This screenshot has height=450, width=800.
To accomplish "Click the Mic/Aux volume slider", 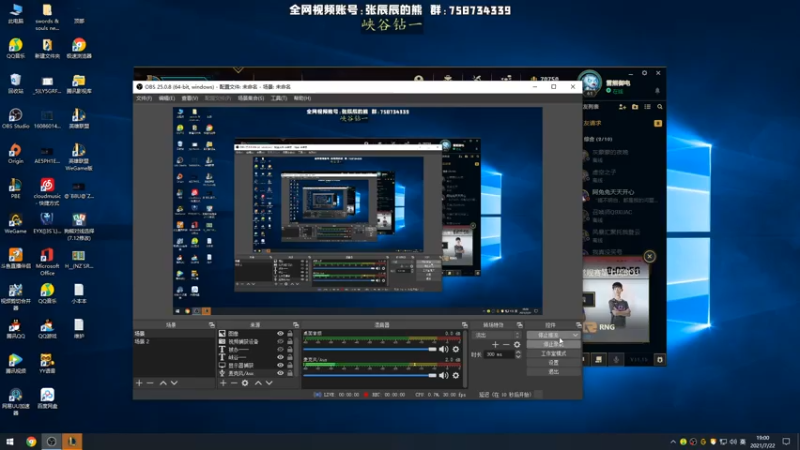I will (370, 375).
